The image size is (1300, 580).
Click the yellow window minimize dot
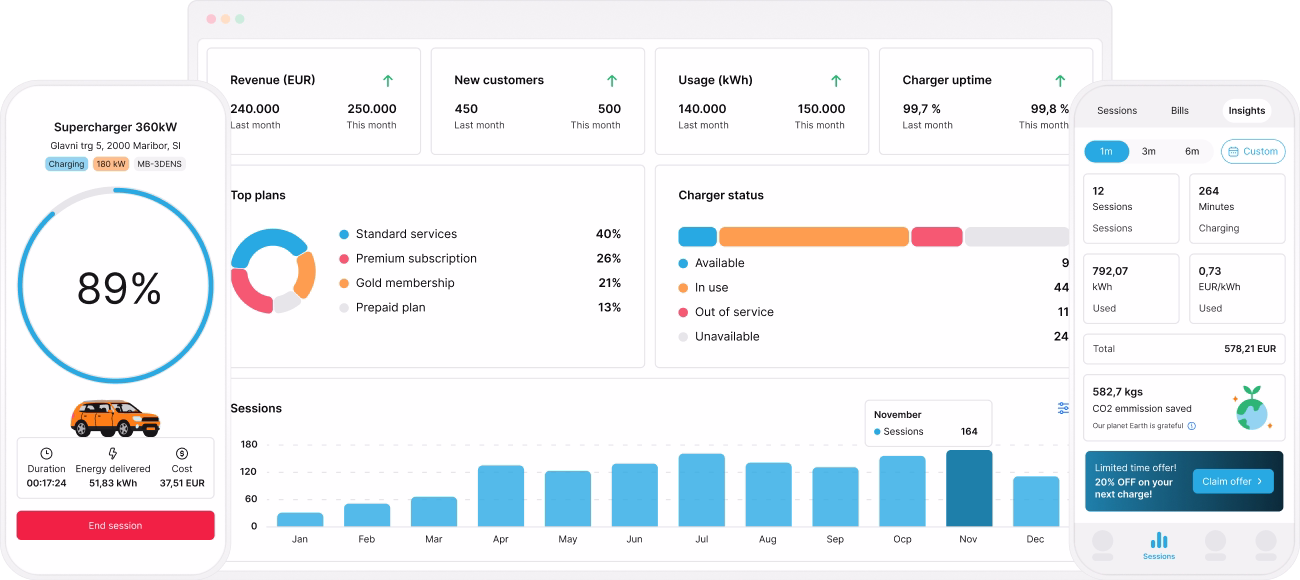click(225, 19)
